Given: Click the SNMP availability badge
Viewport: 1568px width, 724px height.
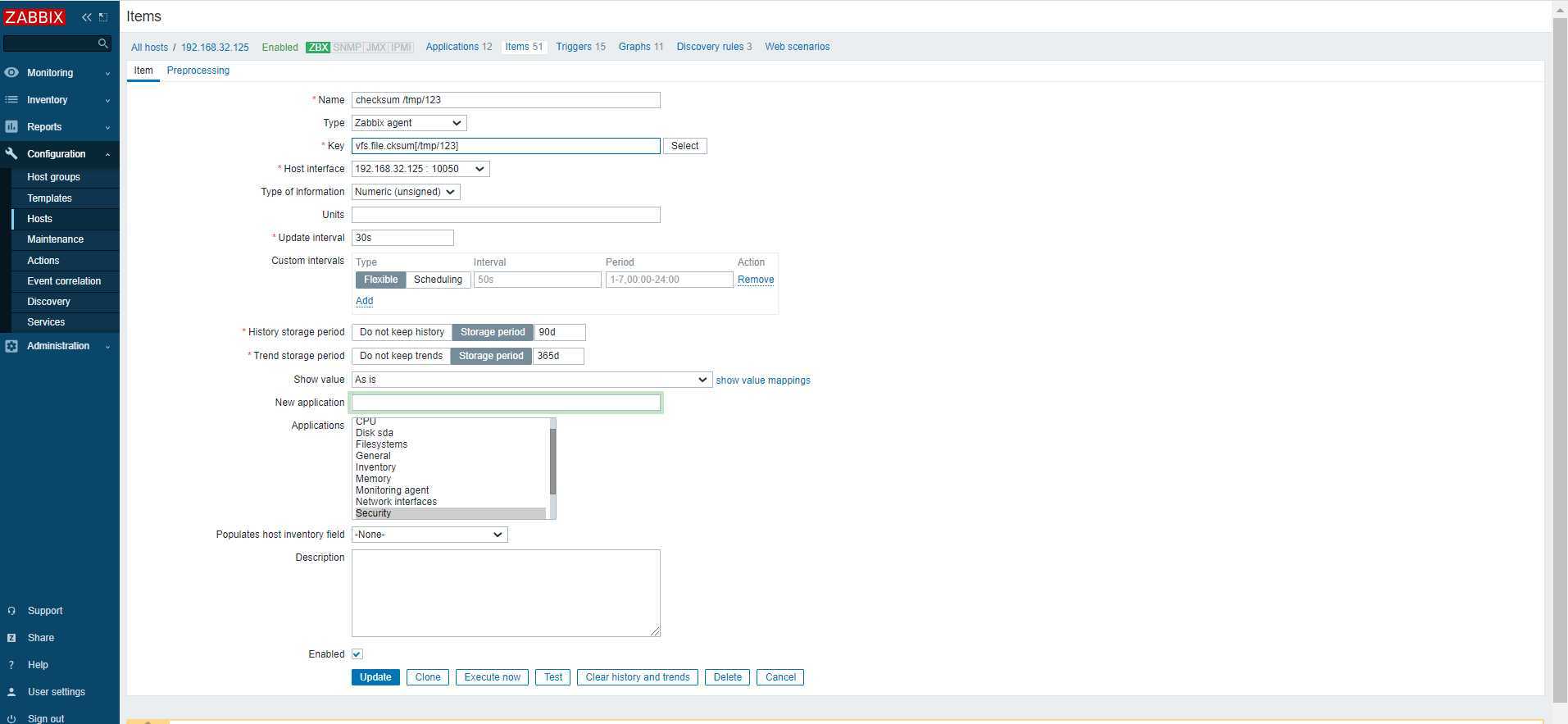Looking at the screenshot, I should click(347, 48).
